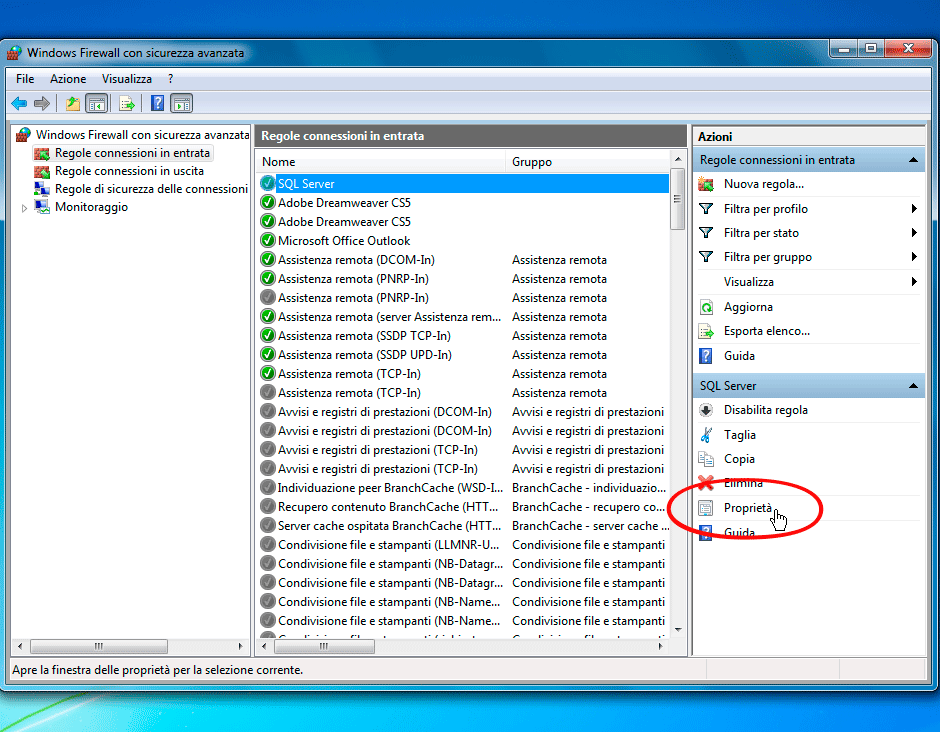The height and width of the screenshot is (732, 940).
Task: Click the Up one level toolbar icon
Action: 73,104
